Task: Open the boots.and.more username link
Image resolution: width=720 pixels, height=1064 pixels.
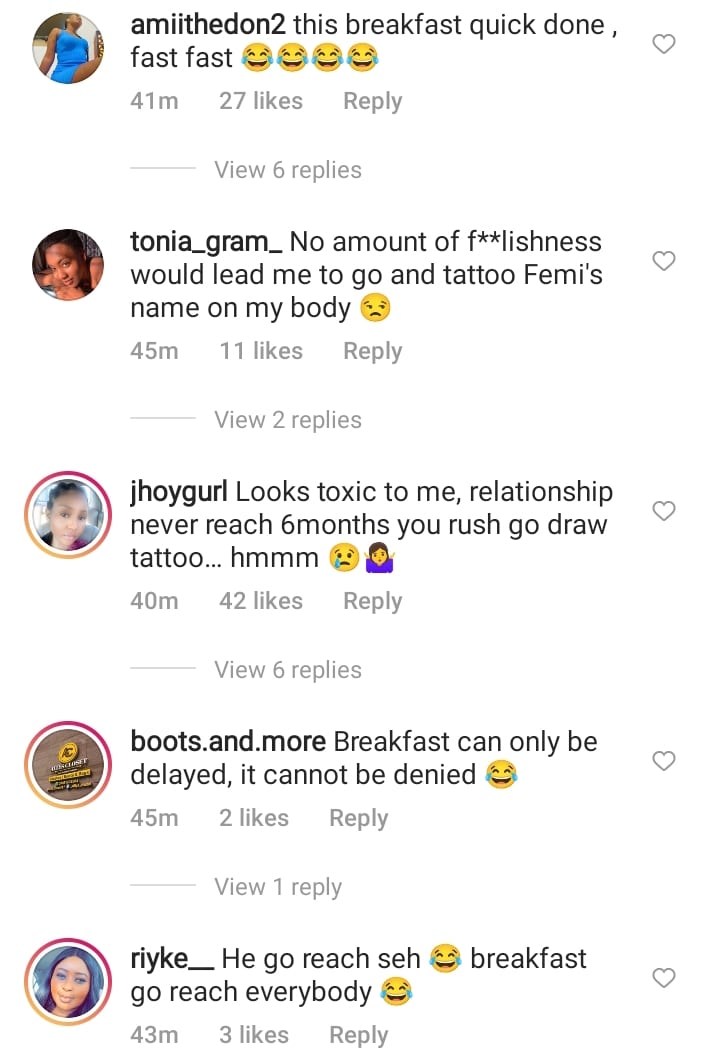Action: [228, 742]
